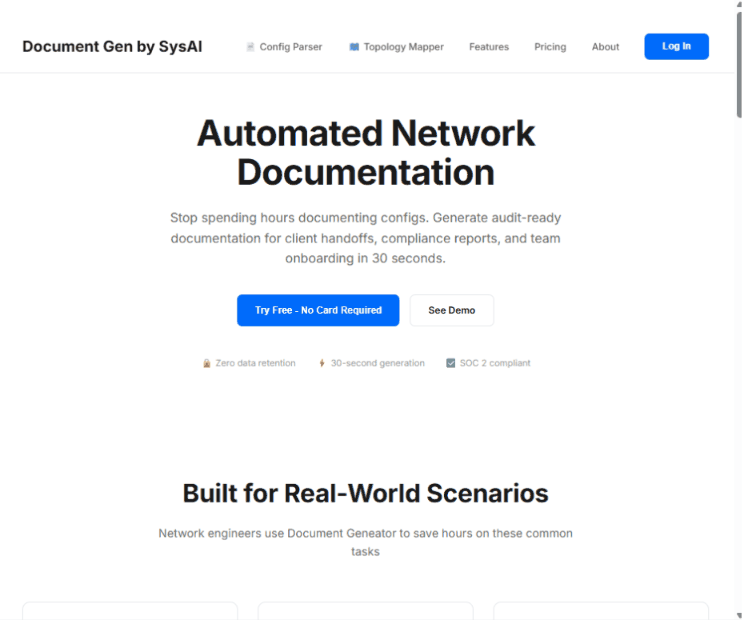
Task: Click the lock icon beside Zero data retention
Action: tap(207, 363)
